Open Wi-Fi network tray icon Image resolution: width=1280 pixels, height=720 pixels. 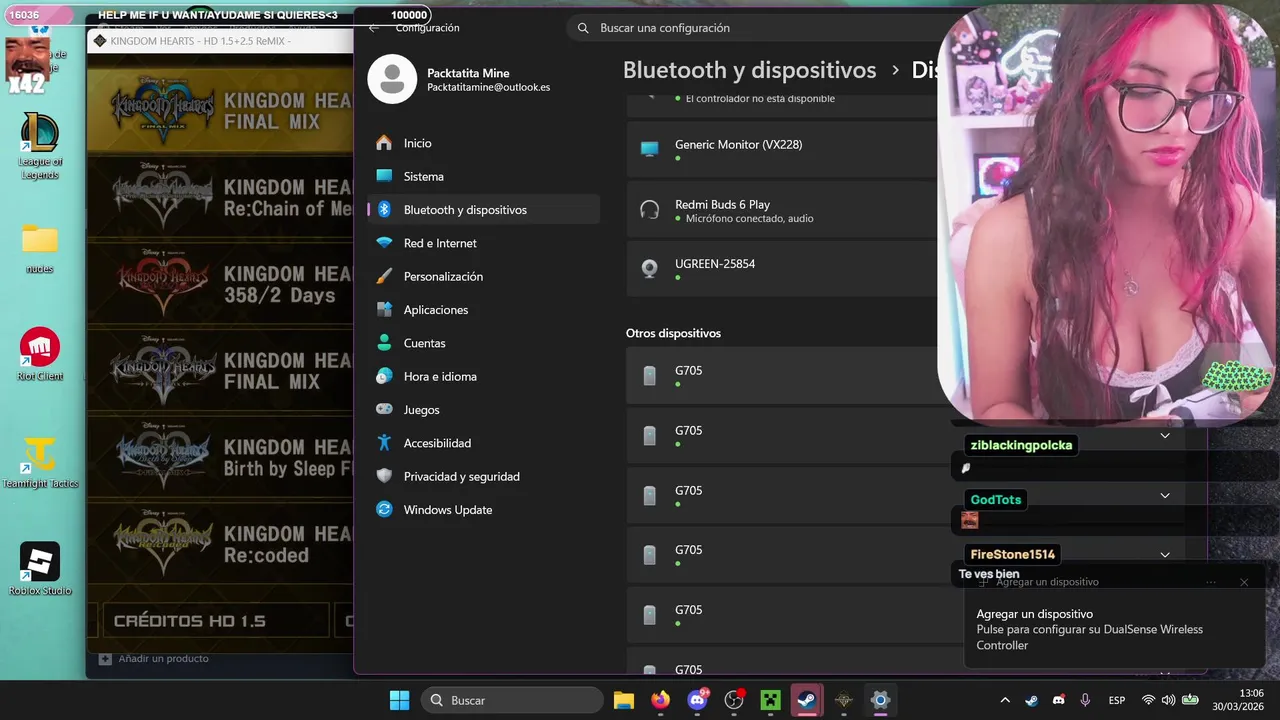click(x=1148, y=700)
